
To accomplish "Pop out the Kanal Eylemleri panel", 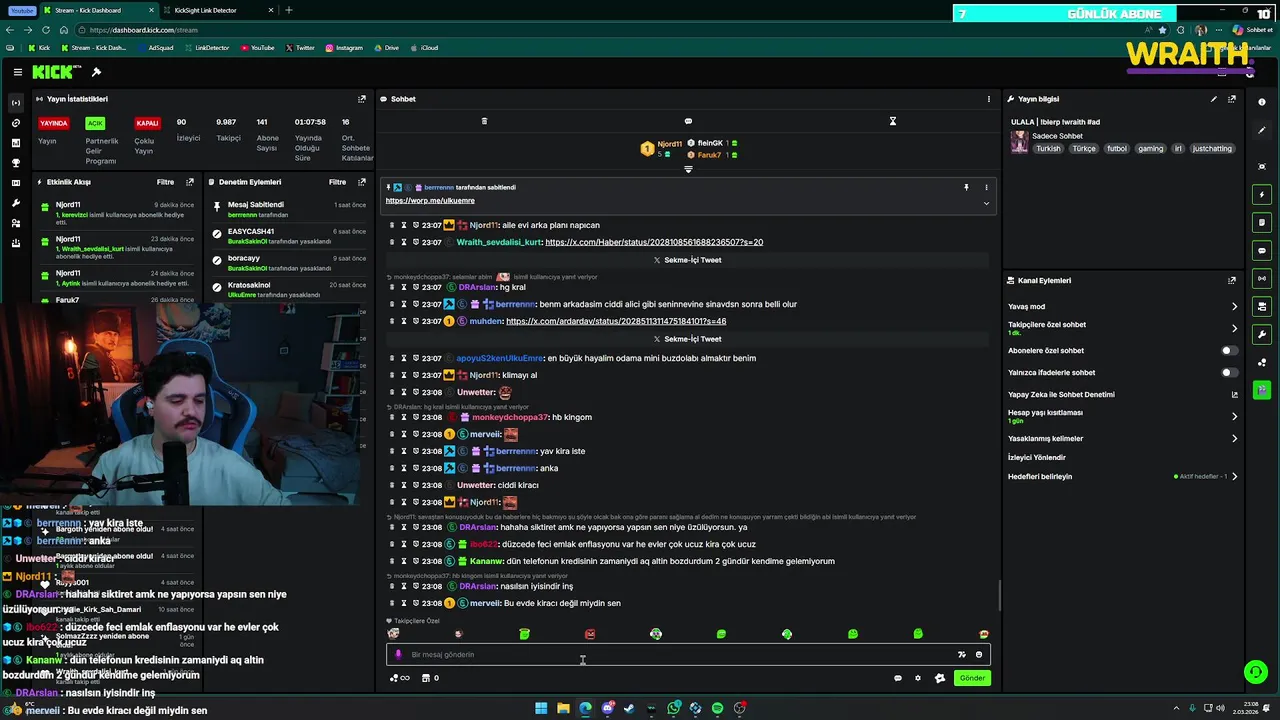I will coord(1232,281).
